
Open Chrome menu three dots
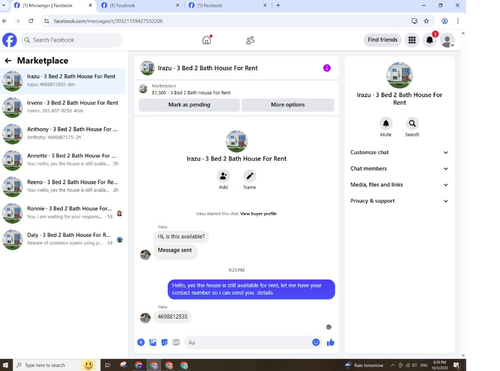click(x=458, y=21)
